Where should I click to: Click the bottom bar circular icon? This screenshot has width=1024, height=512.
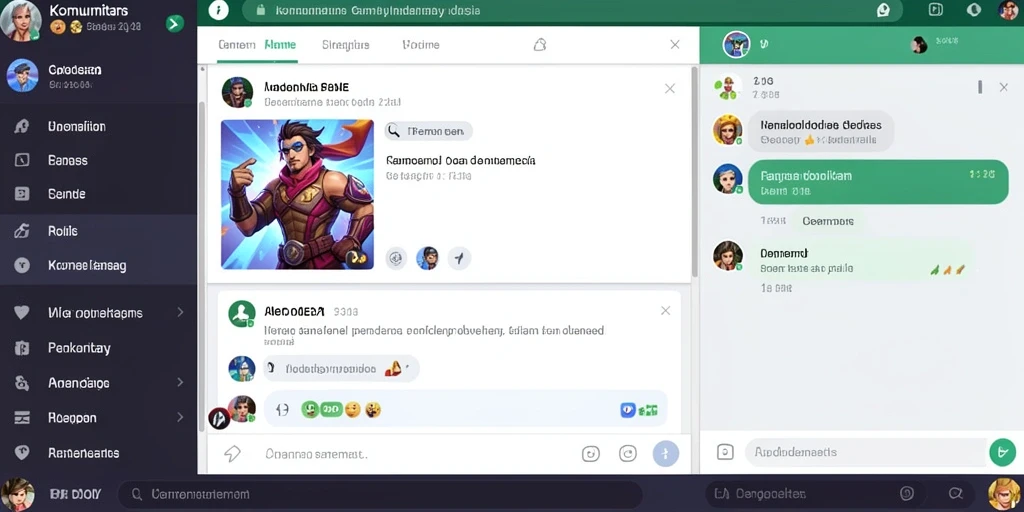(906, 494)
